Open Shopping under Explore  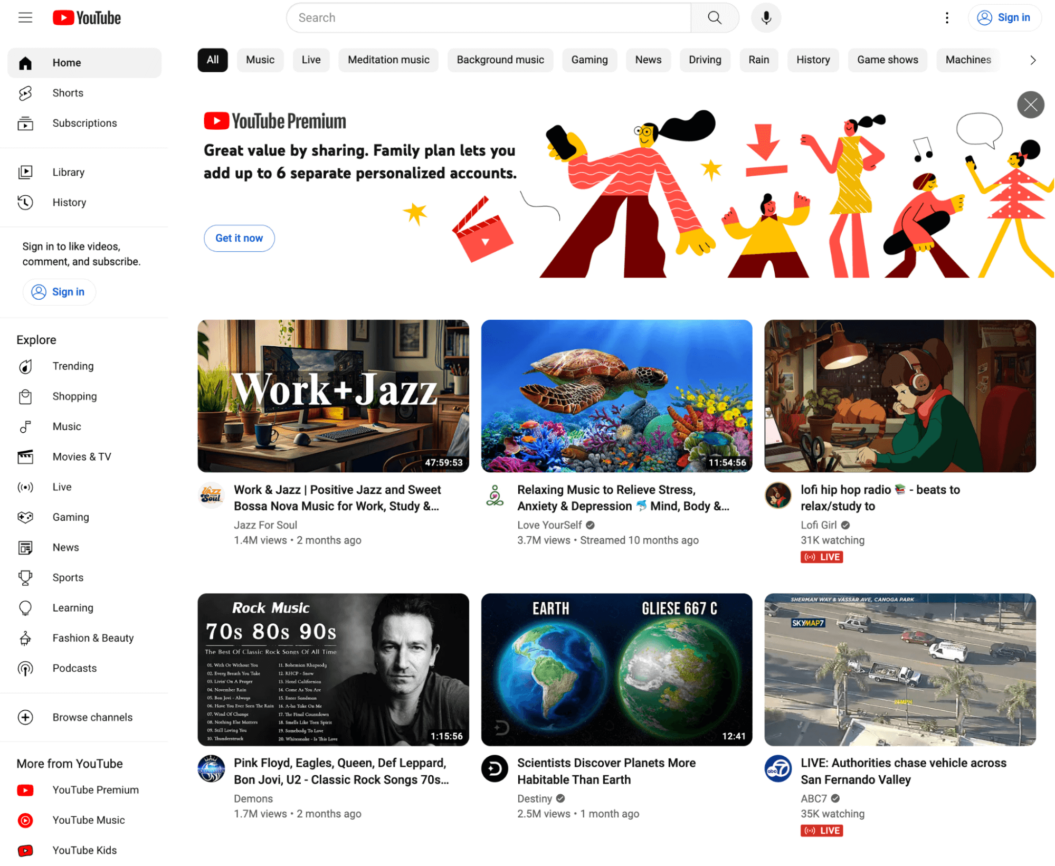pos(84,396)
